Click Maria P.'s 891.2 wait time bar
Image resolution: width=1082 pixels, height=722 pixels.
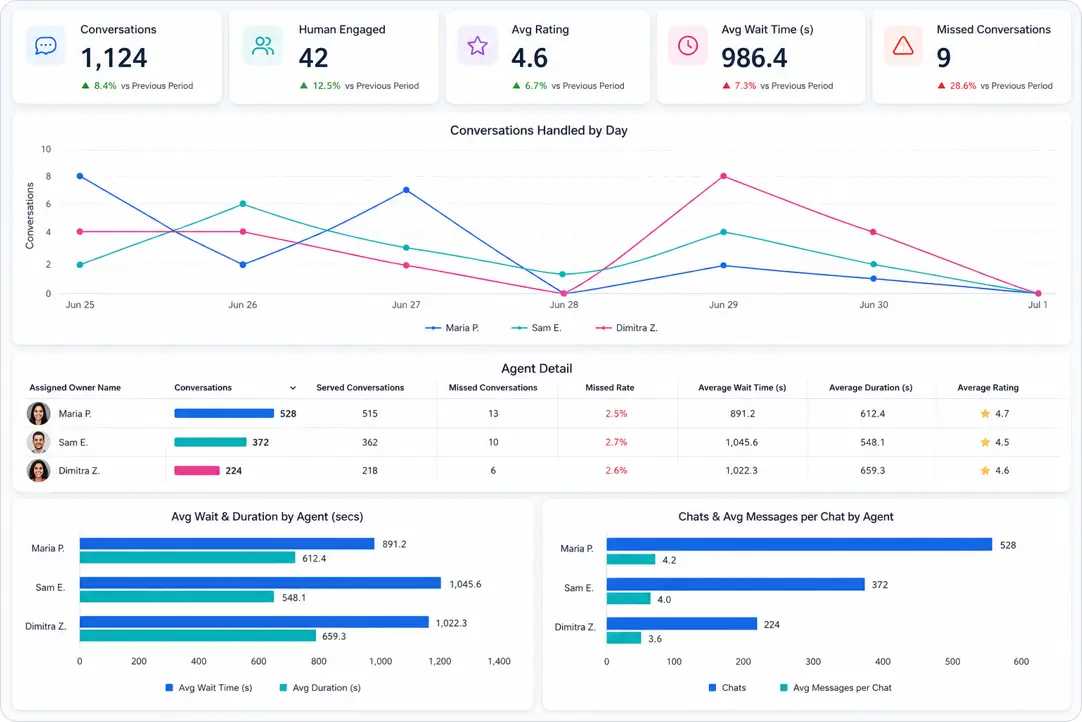pyautogui.click(x=227, y=544)
